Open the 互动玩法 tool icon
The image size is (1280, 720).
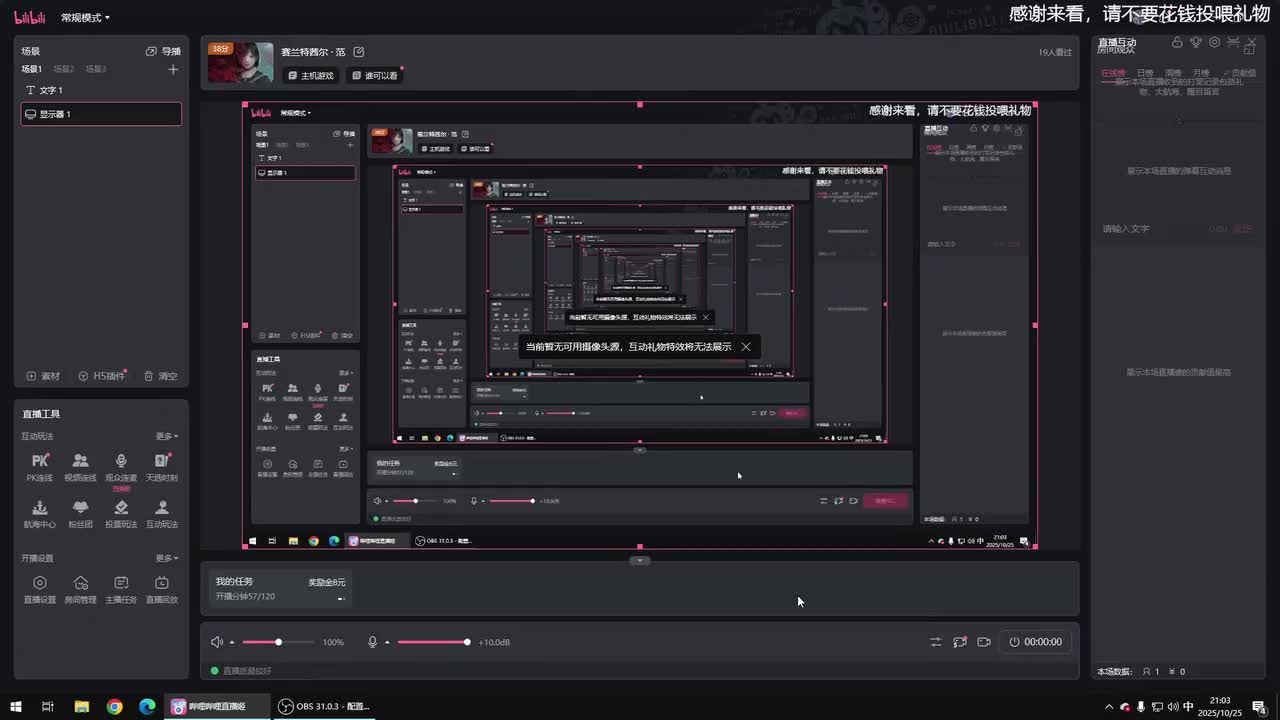pos(162,514)
